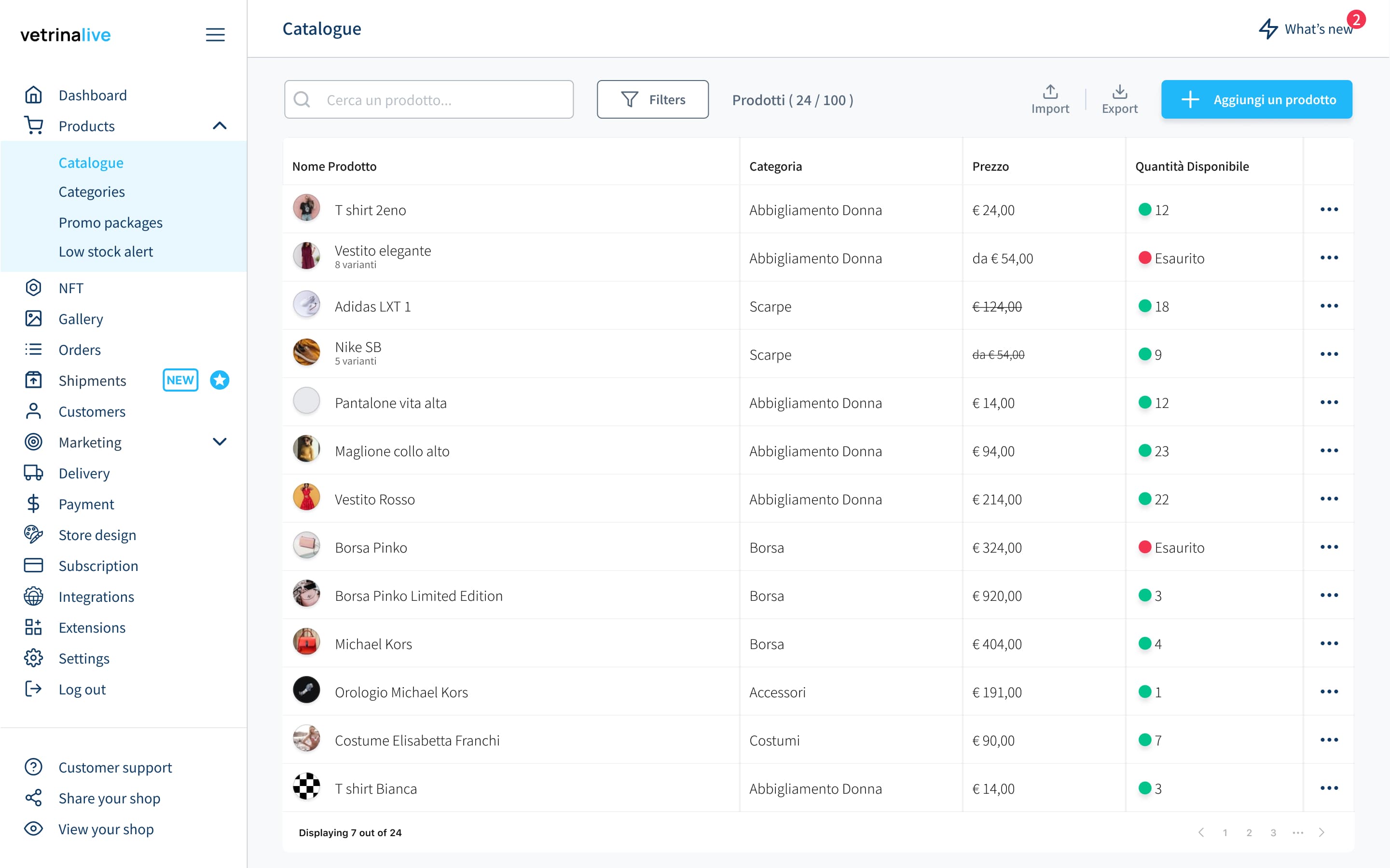1390x868 pixels.
Task: Open actions menu for T shirt Bianca
Action: click(x=1329, y=788)
